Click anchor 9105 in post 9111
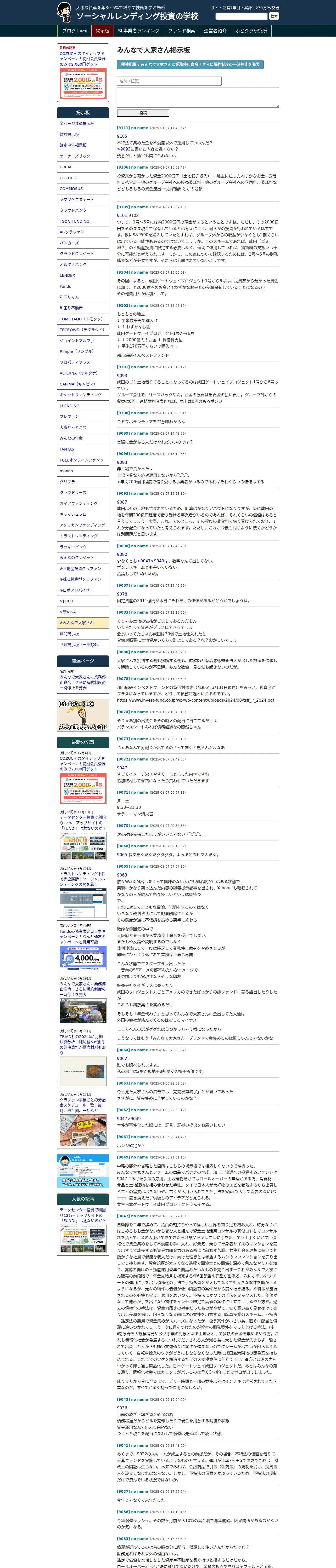This screenshot has height=1568, width=336. (x=122, y=136)
